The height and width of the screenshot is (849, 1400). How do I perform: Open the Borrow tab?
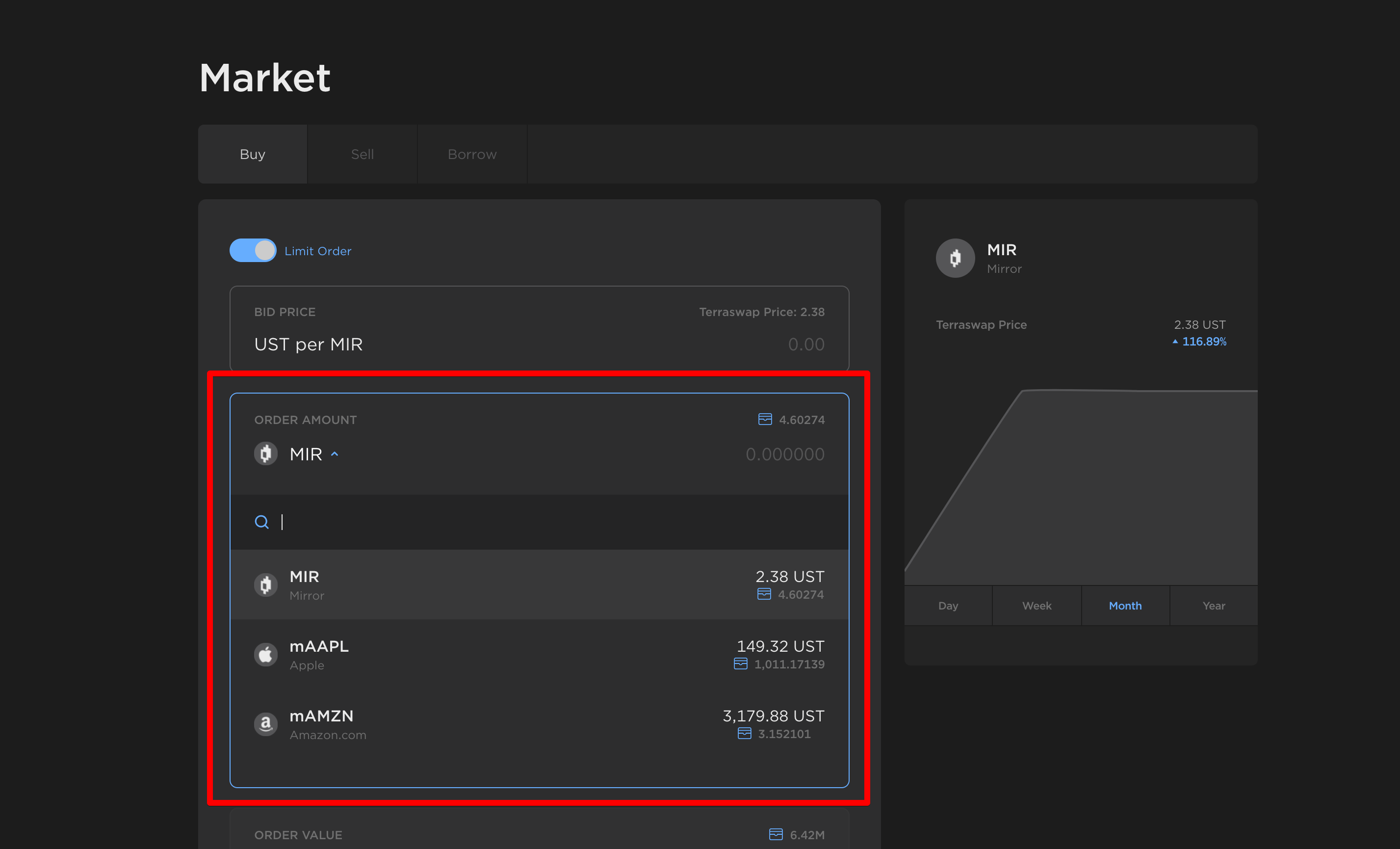pyautogui.click(x=471, y=154)
